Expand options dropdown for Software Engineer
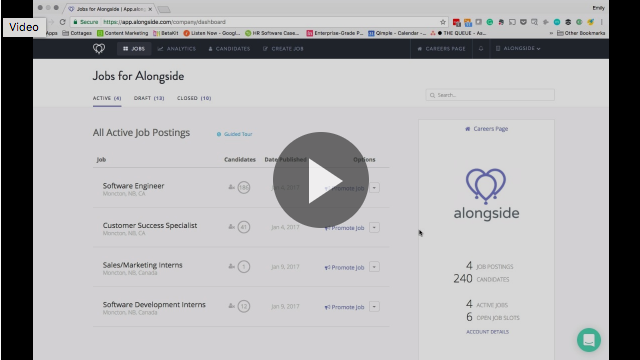Viewport: 640px width, 360px height. click(x=374, y=188)
